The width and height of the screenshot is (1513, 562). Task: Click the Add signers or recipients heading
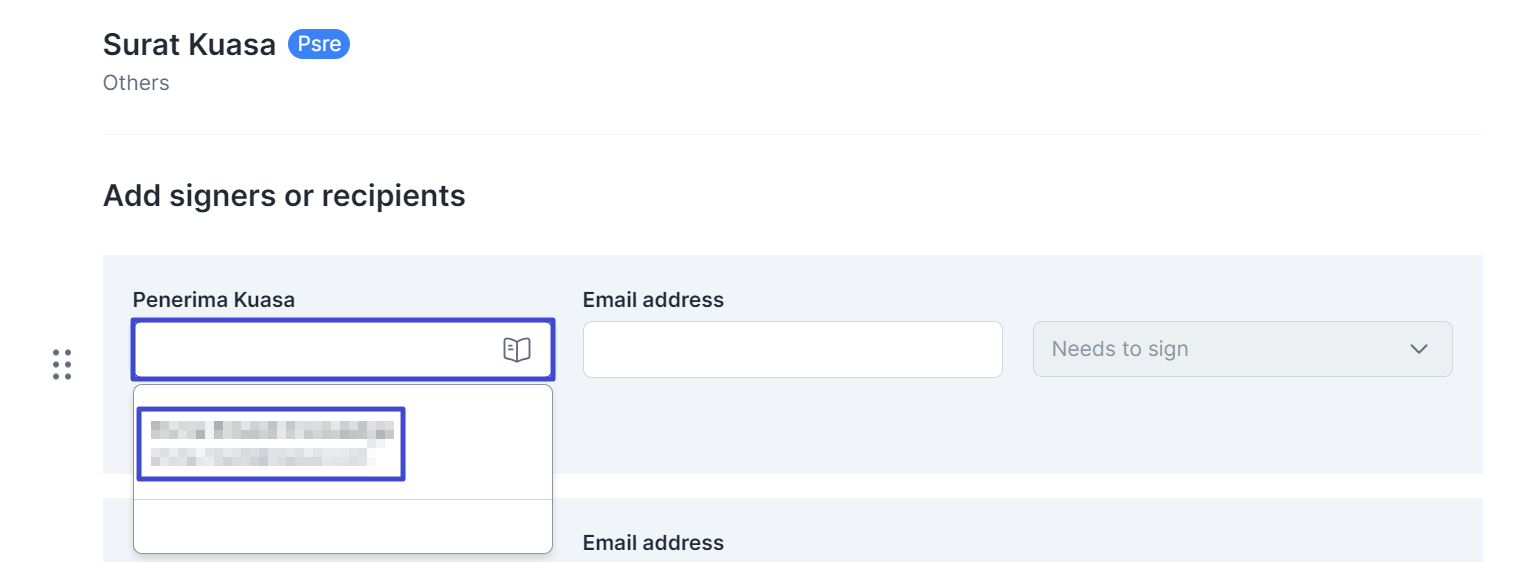284,195
